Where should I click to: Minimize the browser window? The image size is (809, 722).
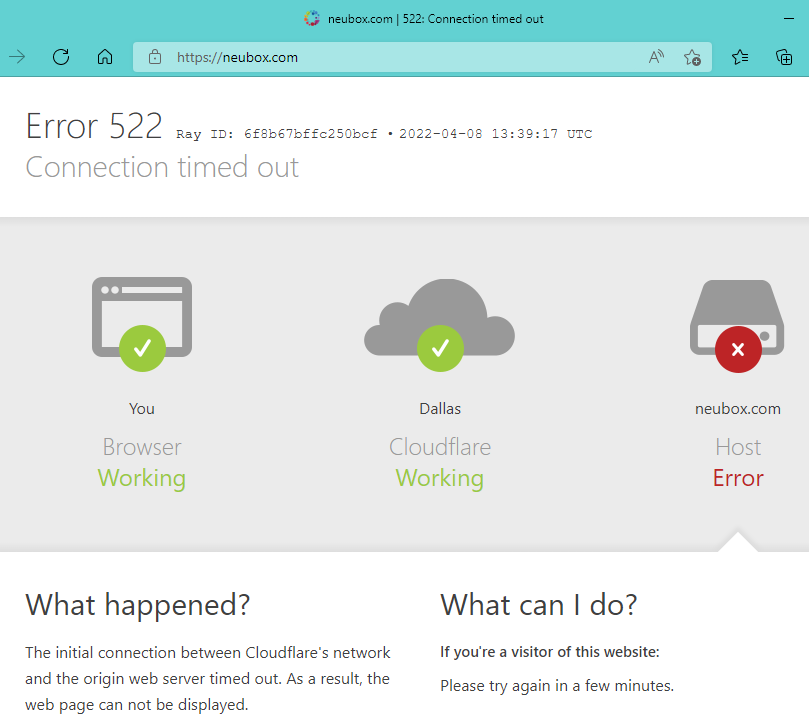click(x=788, y=19)
